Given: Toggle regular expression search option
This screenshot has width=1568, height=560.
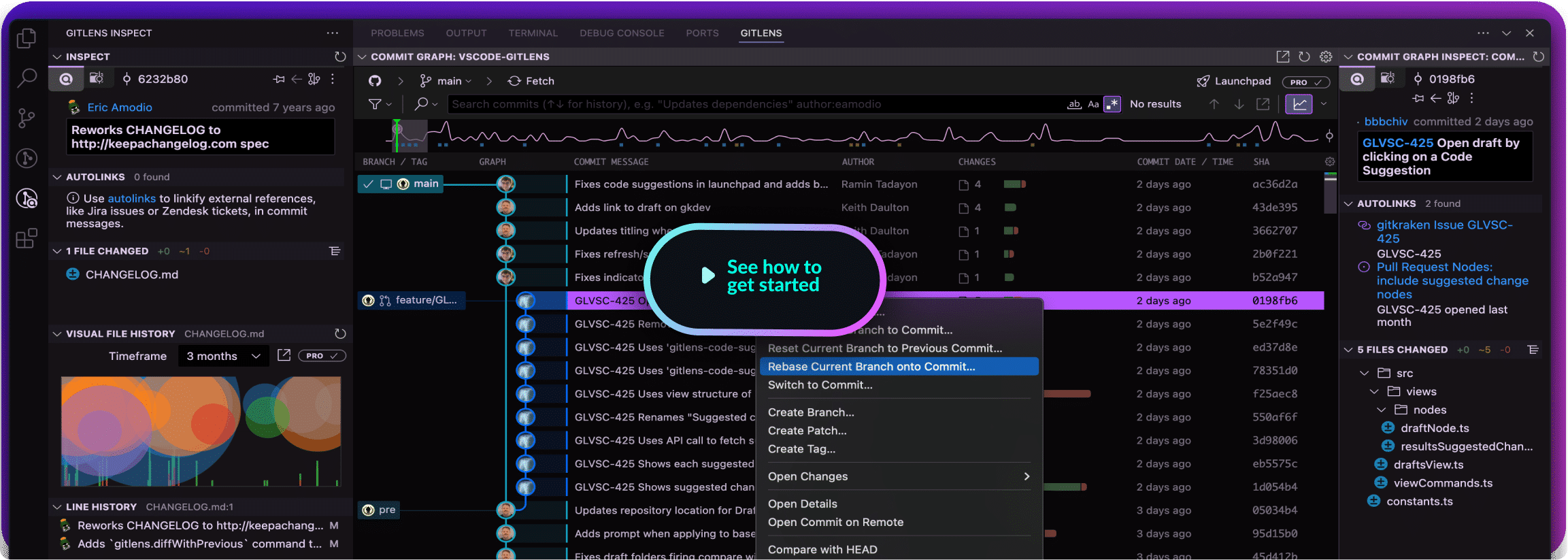Looking at the screenshot, I should point(1112,104).
